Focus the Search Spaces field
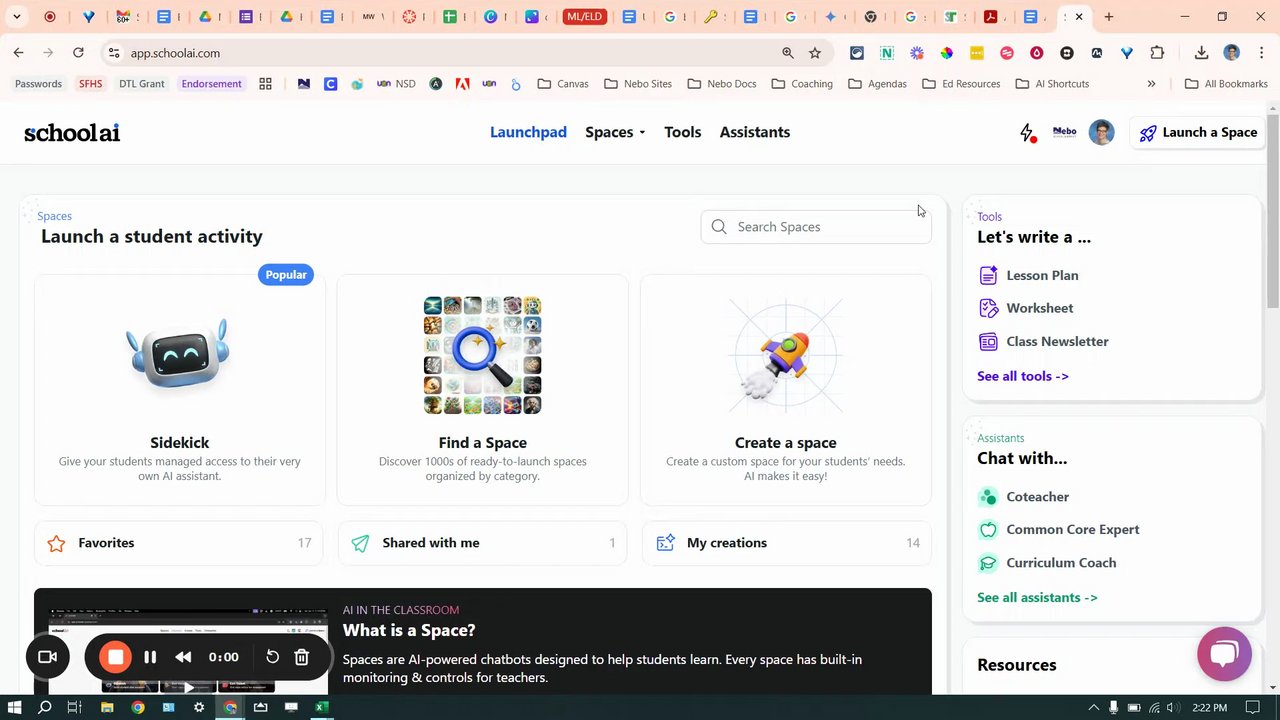The width and height of the screenshot is (1280, 720). [816, 227]
